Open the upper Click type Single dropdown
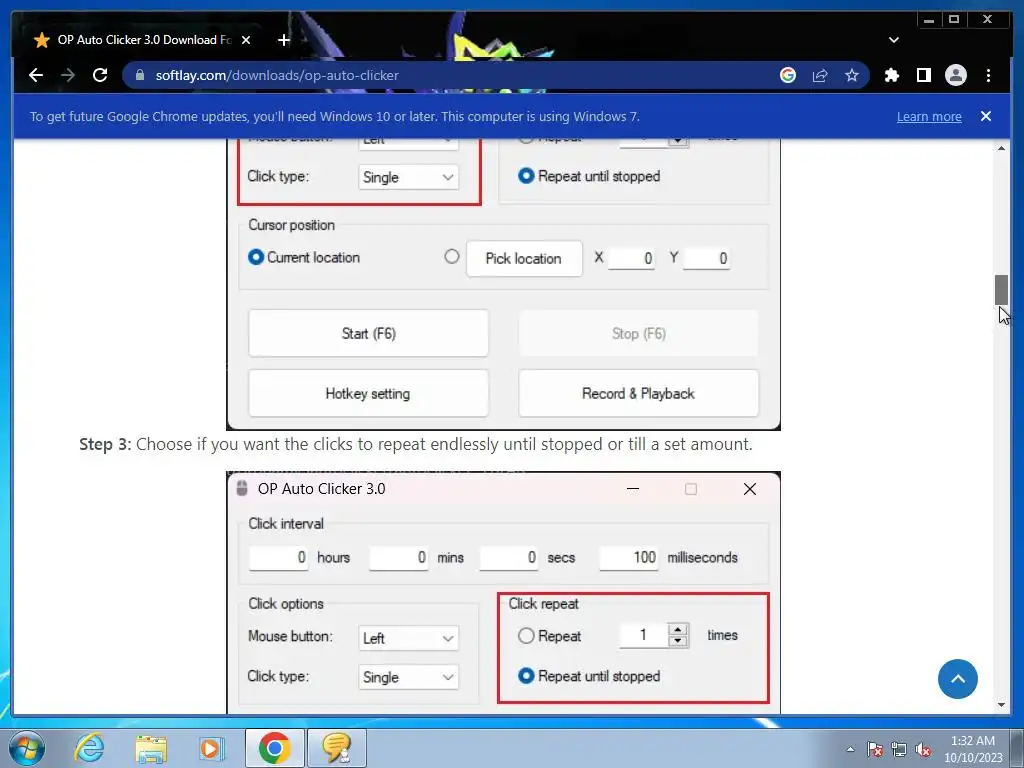 pos(408,177)
